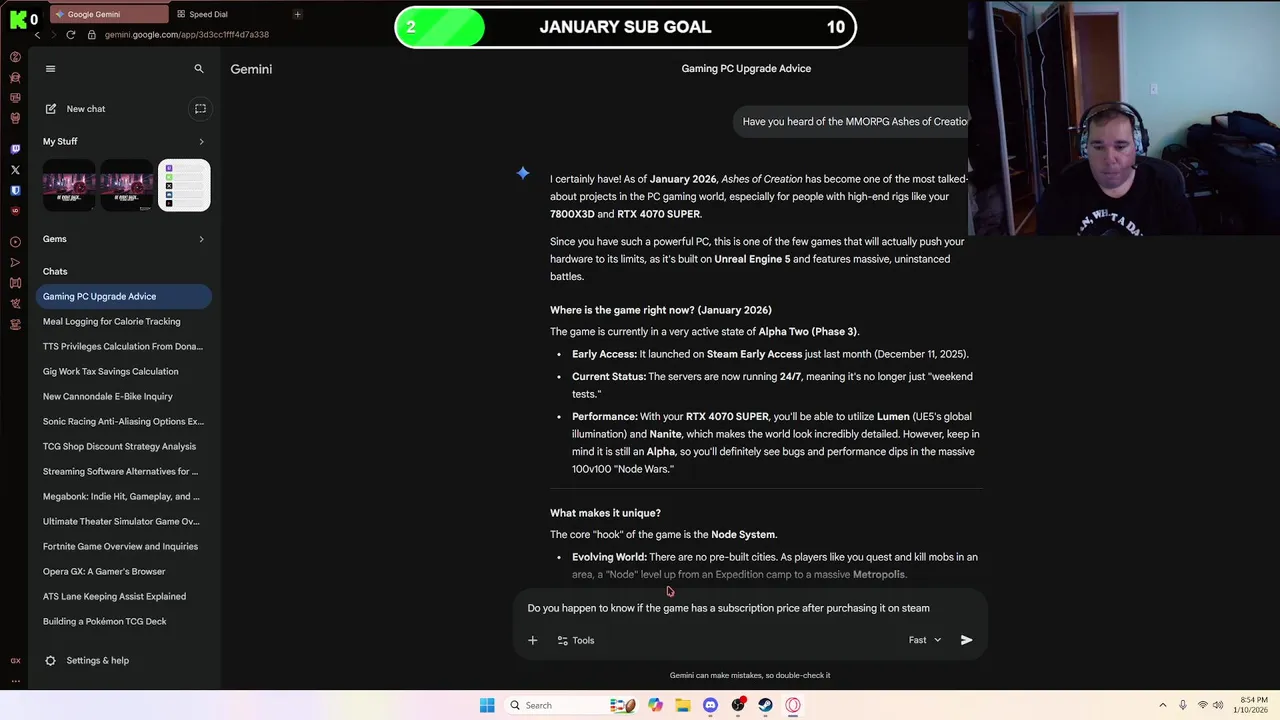Open the Windows Start button
The image size is (1280, 720).
(487, 705)
